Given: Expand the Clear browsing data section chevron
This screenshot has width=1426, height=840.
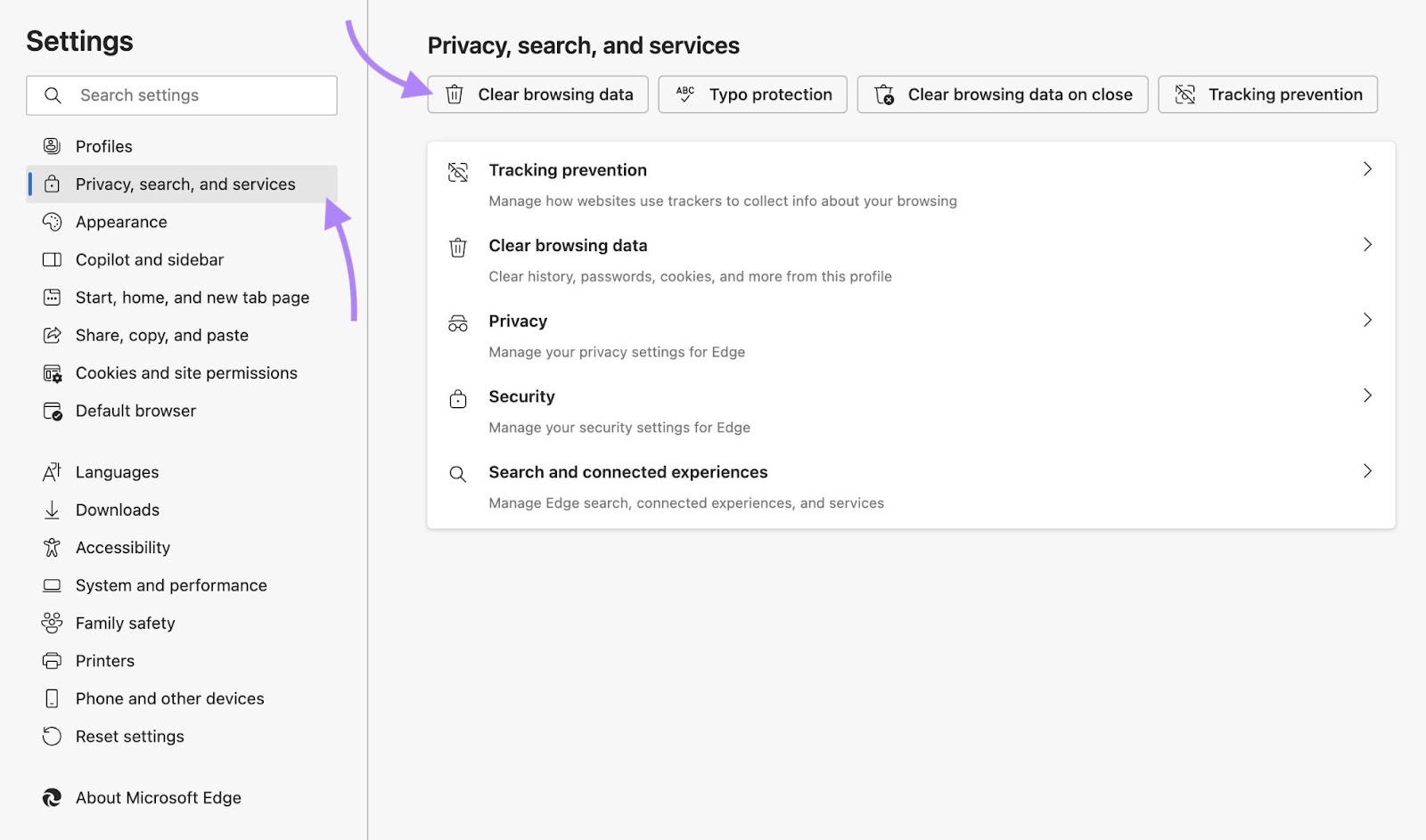Looking at the screenshot, I should click(x=1368, y=245).
